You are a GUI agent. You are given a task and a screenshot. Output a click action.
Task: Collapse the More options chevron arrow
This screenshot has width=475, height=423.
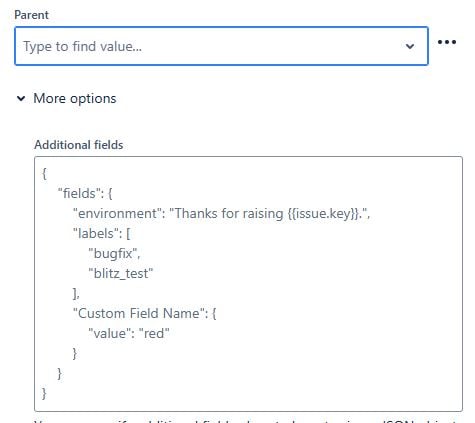[21, 98]
